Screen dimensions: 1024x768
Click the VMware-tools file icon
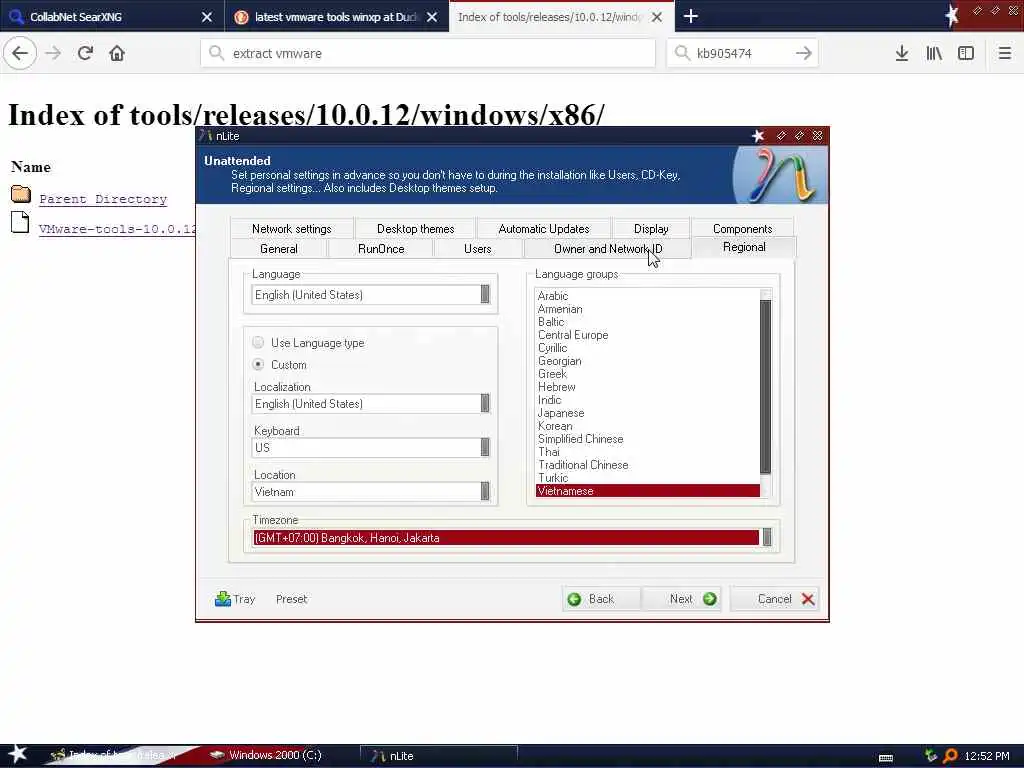coord(20,222)
